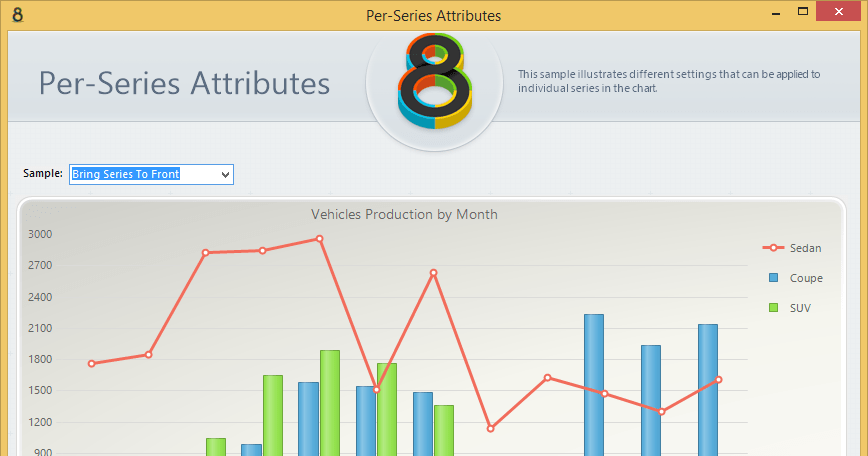This screenshot has height=456, width=868.
Task: Click the first Sedan line data point
Action: (x=91, y=364)
